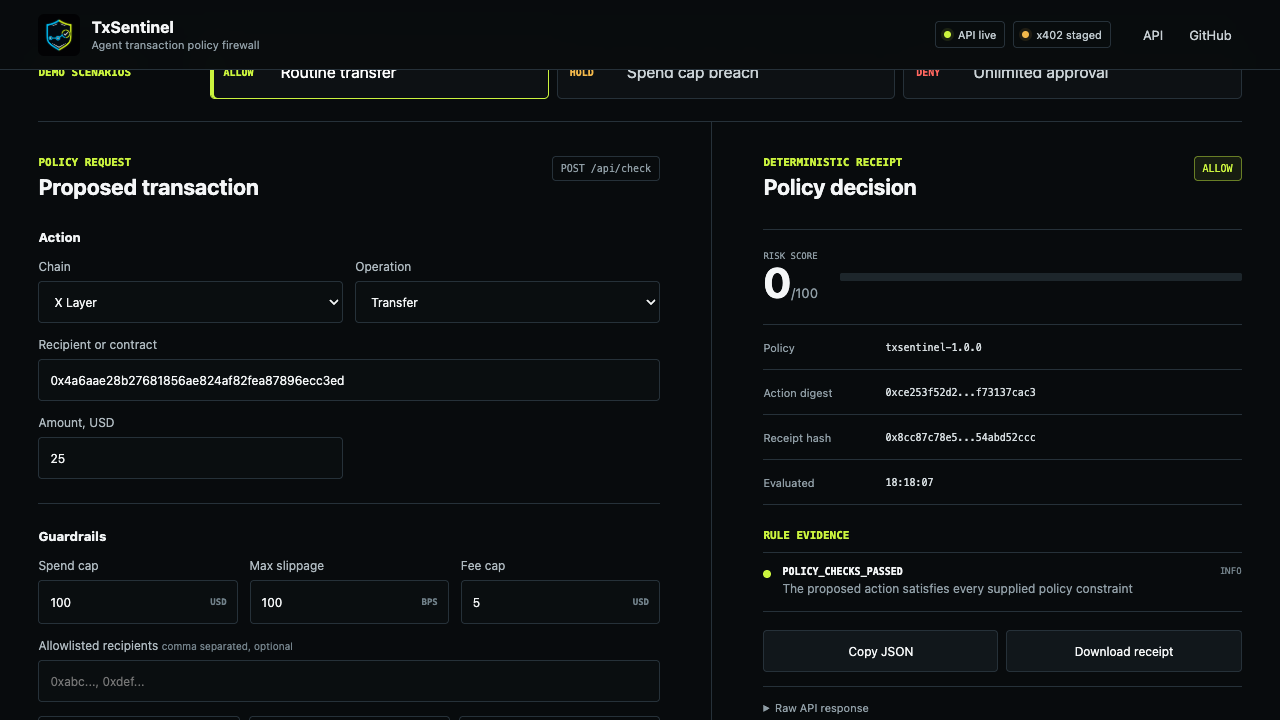Click the ALLOW decision badge
Viewport: 1280px width, 720px height.
pyautogui.click(x=1217, y=168)
